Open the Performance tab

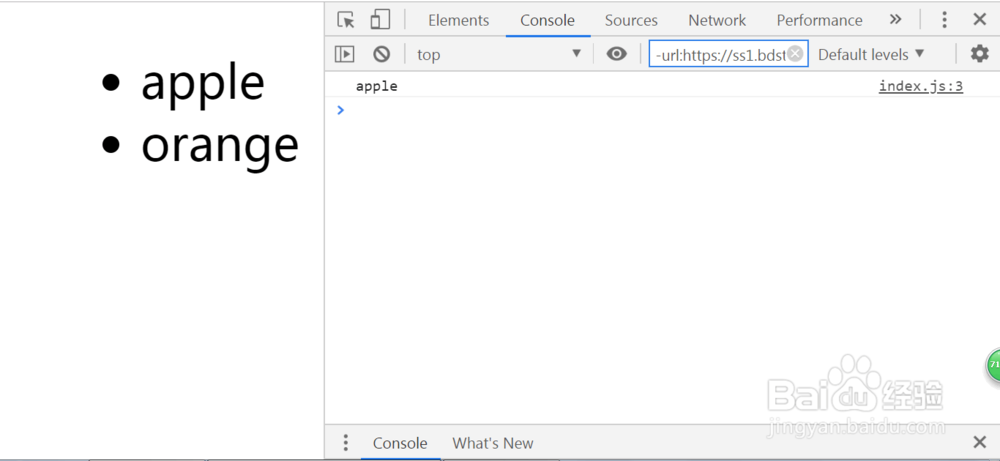[x=819, y=20]
